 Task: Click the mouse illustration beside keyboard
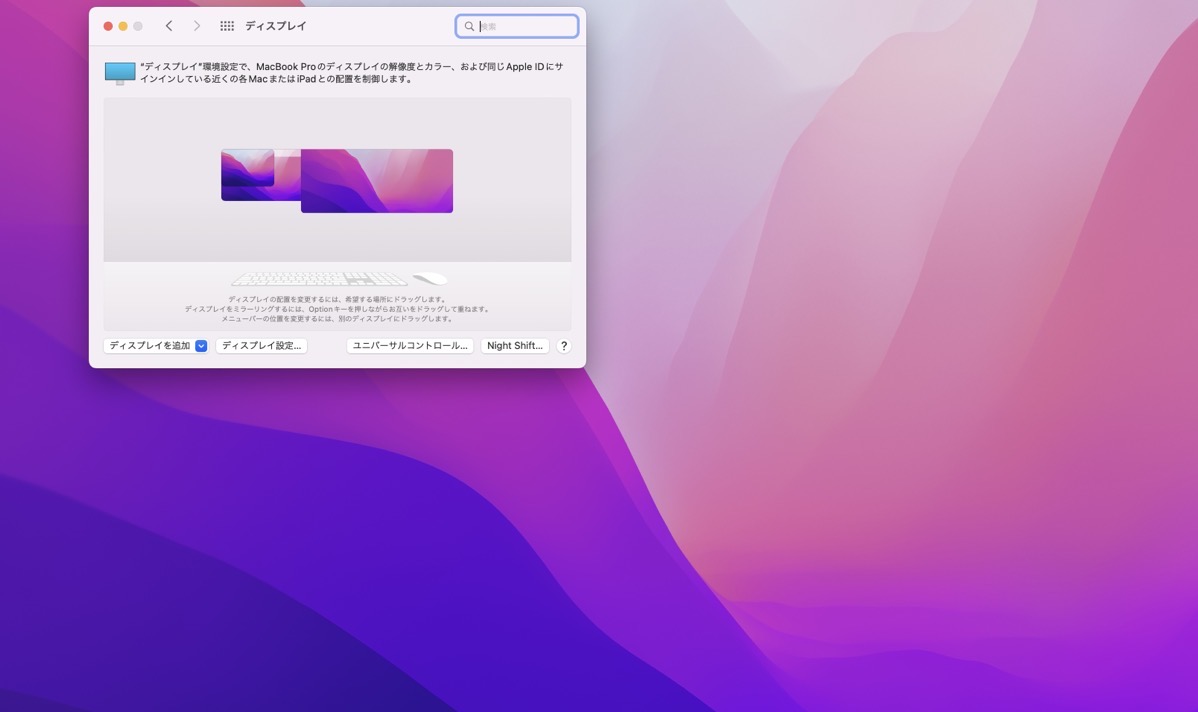pyautogui.click(x=430, y=279)
